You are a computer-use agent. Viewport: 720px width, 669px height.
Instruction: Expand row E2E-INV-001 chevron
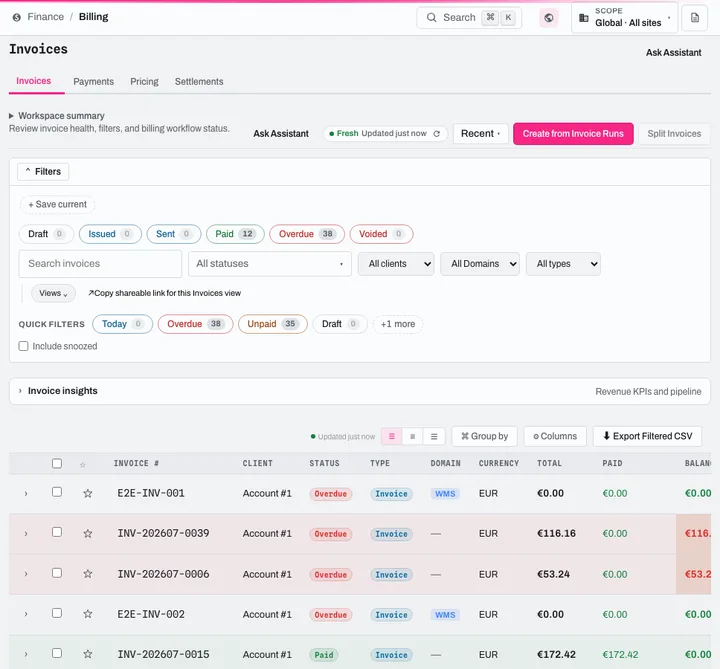(26, 494)
